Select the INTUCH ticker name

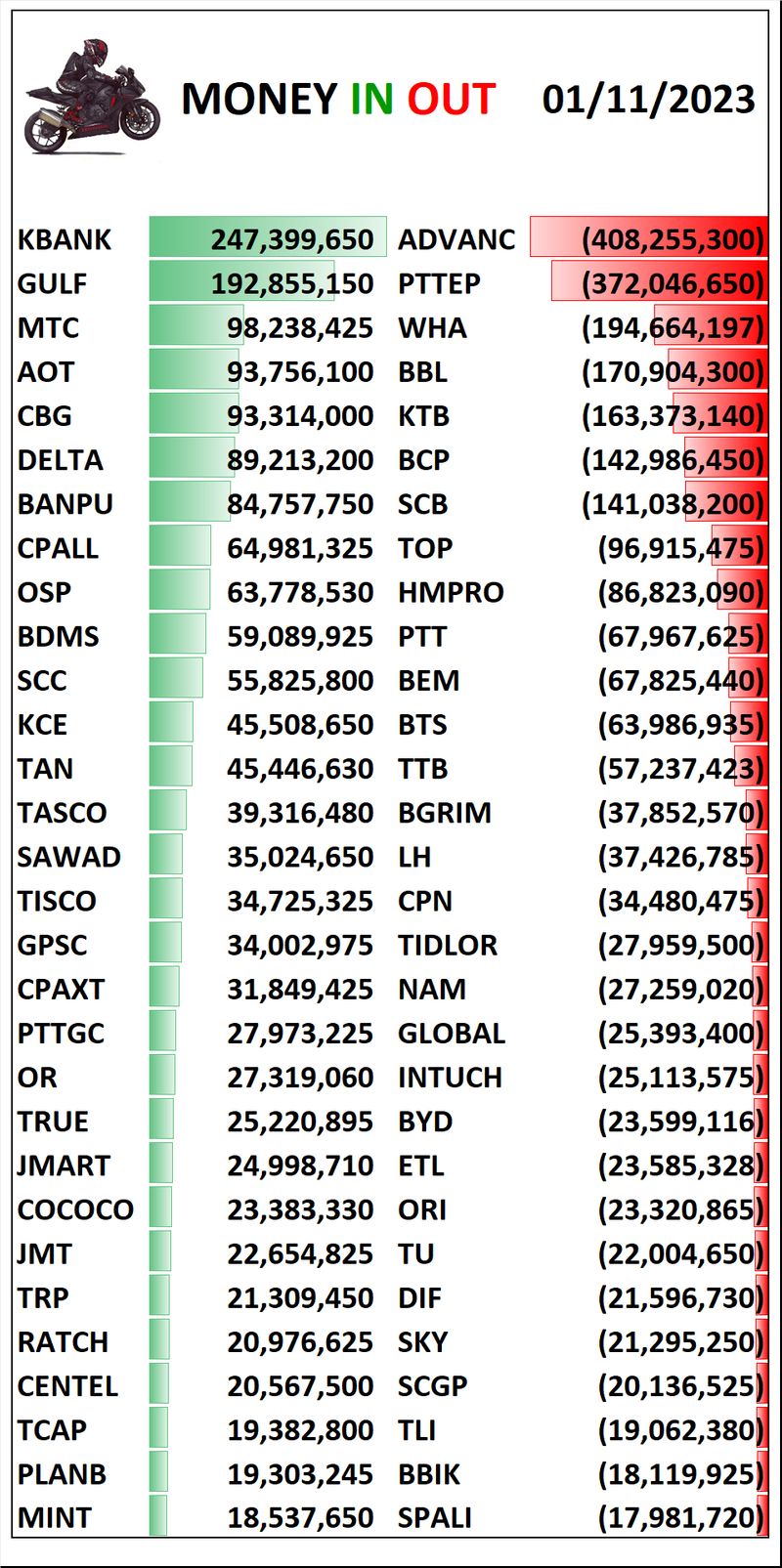click(450, 1078)
